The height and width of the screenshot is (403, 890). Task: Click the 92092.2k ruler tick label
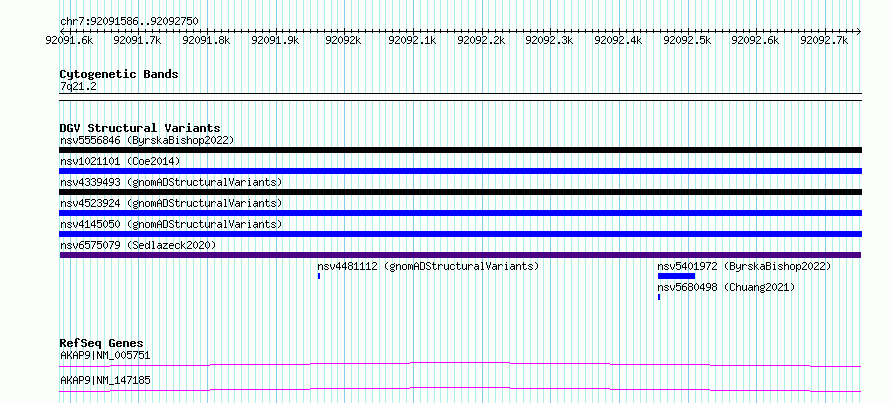pos(481,40)
